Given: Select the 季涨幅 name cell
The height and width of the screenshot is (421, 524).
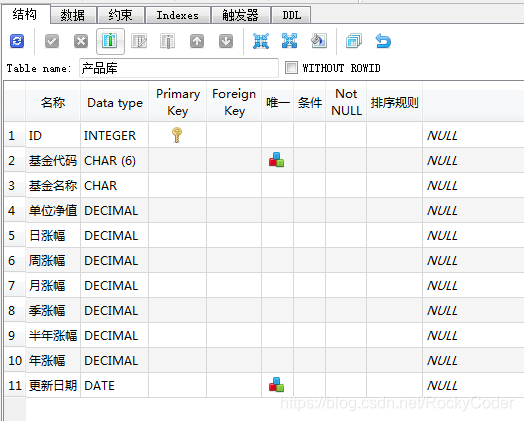Looking at the screenshot, I should [53, 310].
